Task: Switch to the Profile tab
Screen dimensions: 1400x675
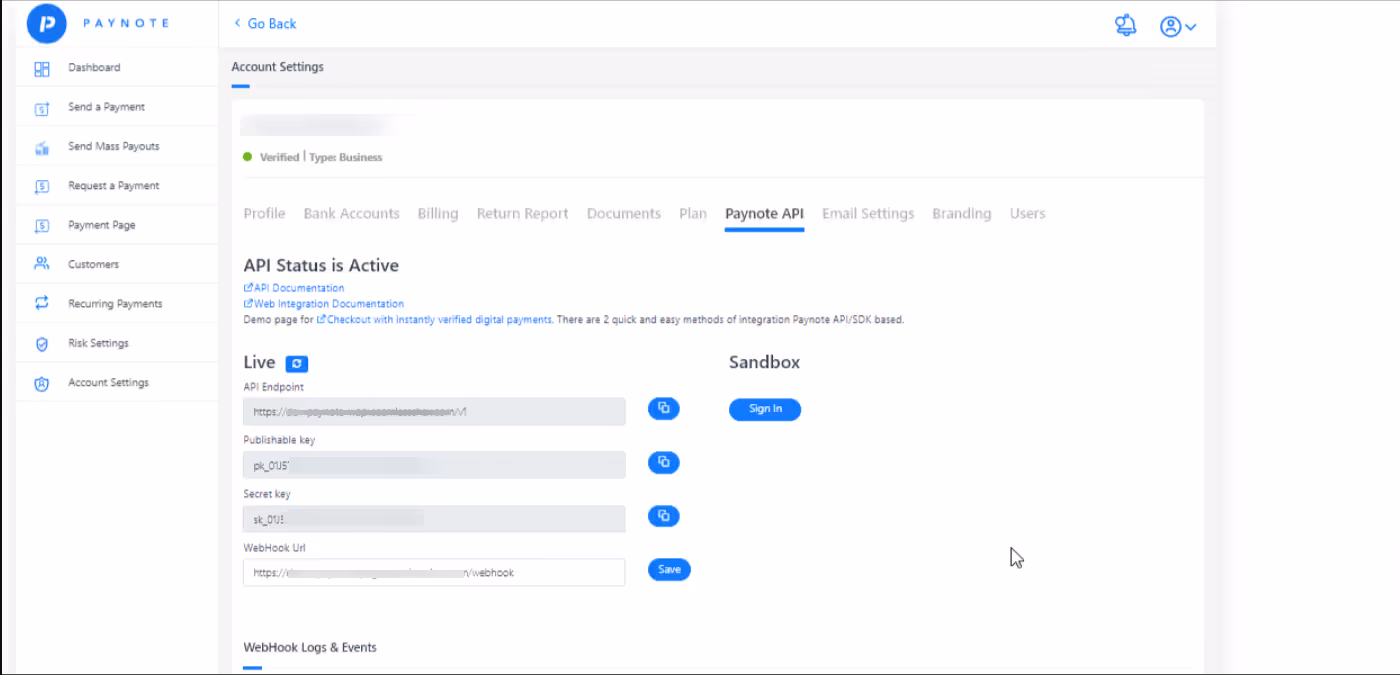Action: tap(264, 214)
